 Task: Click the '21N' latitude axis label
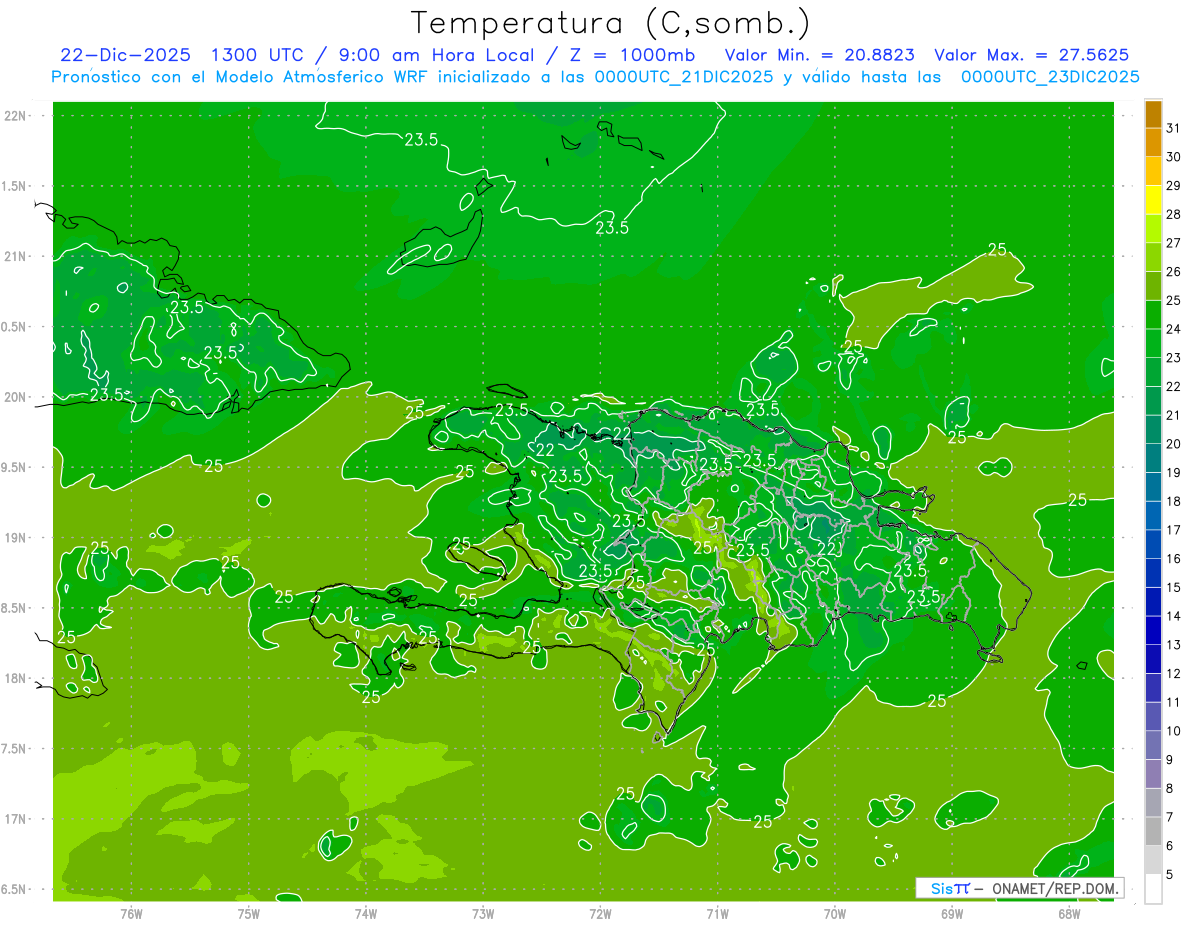16,256
